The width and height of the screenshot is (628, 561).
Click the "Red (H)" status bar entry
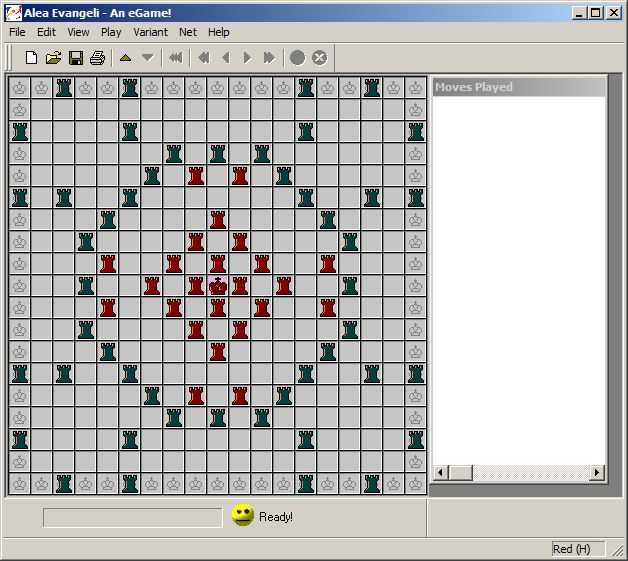tap(578, 549)
